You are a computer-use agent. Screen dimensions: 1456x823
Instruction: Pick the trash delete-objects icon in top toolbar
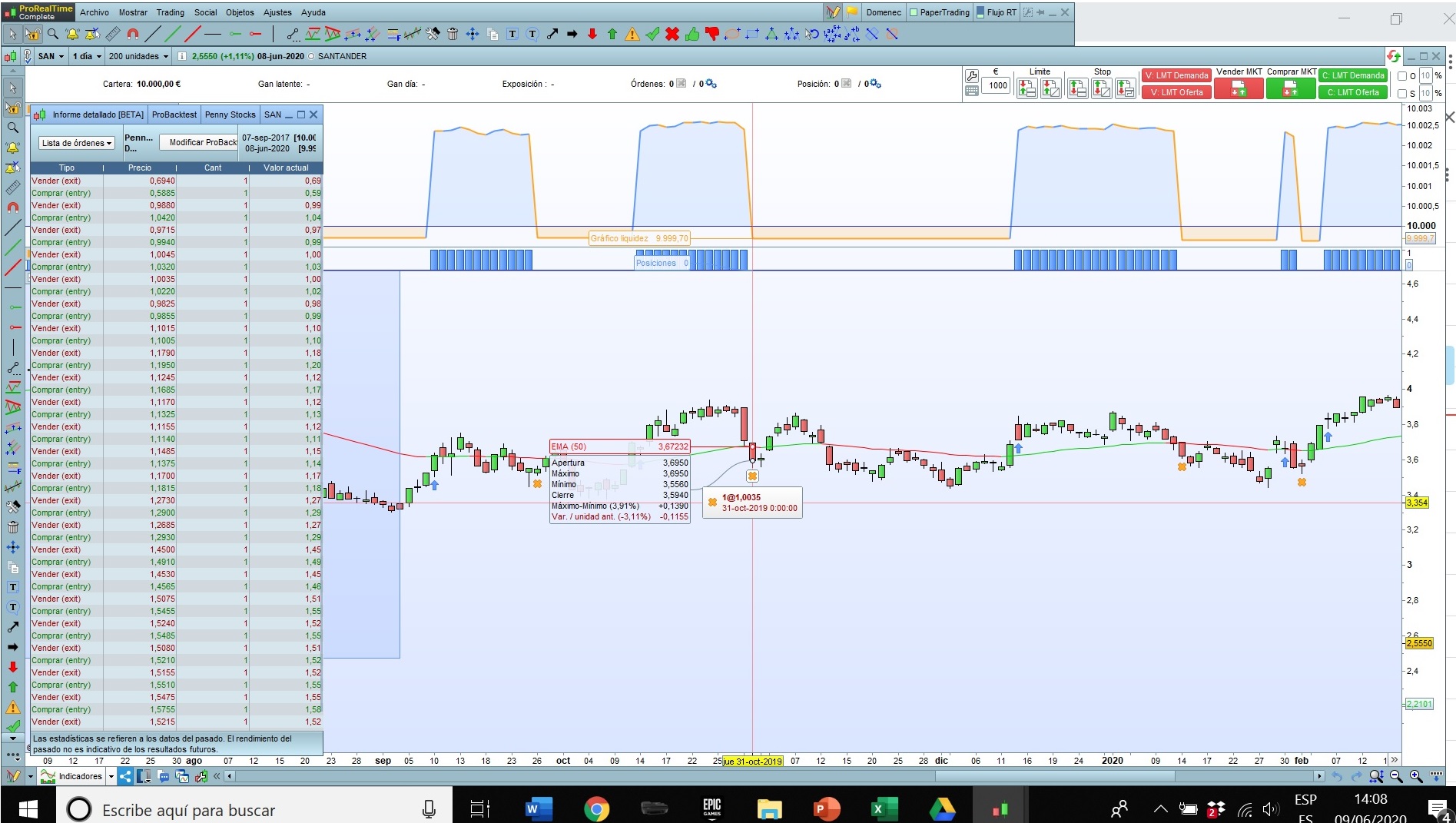453,34
